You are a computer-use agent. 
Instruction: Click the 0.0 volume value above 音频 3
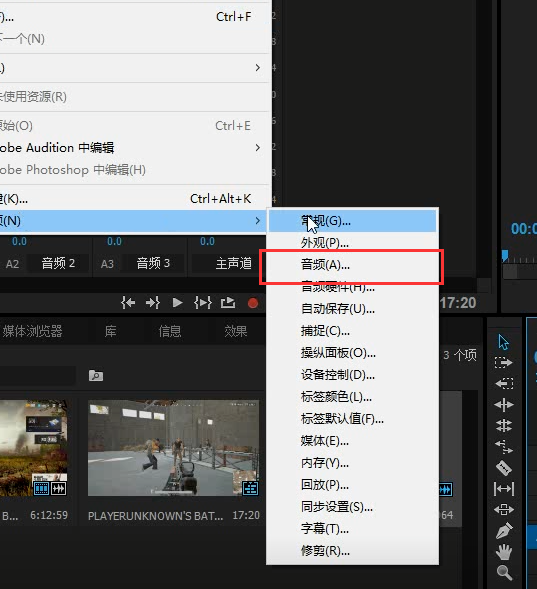[114, 241]
